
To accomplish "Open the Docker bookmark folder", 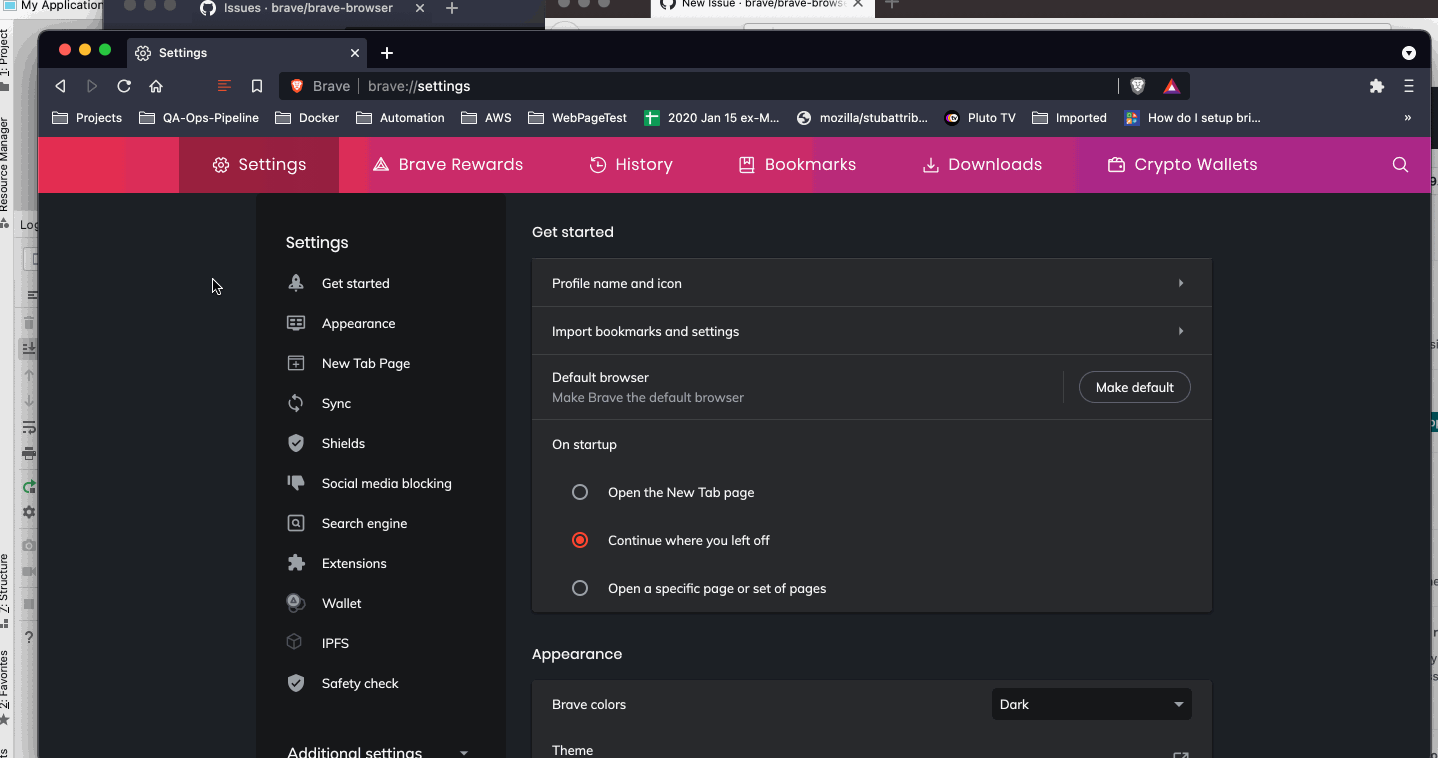I will pyautogui.click(x=306, y=118).
